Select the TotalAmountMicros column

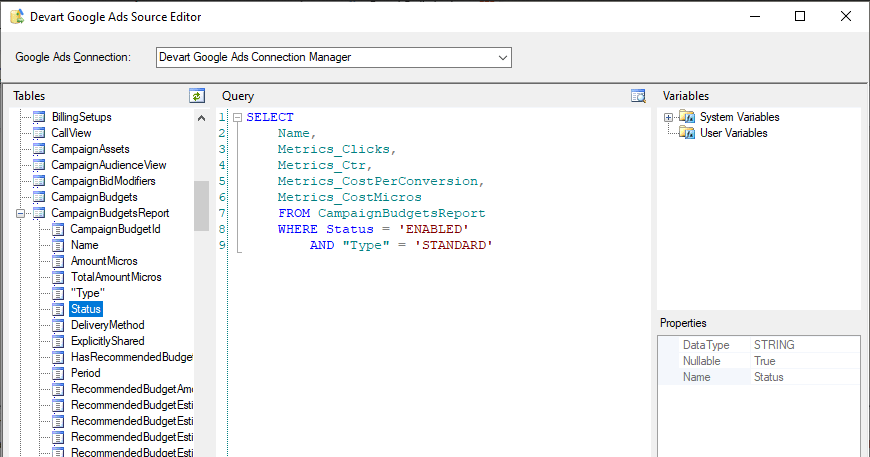pyautogui.click(x=116, y=277)
